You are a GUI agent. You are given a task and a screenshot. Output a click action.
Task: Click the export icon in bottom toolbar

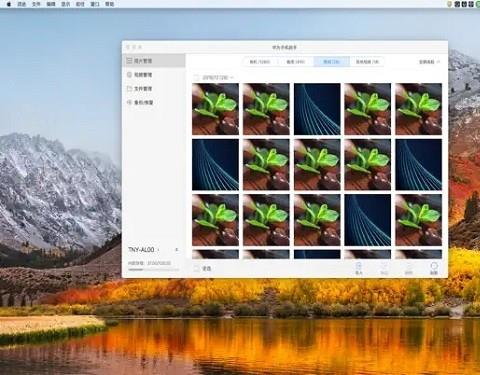(384, 268)
